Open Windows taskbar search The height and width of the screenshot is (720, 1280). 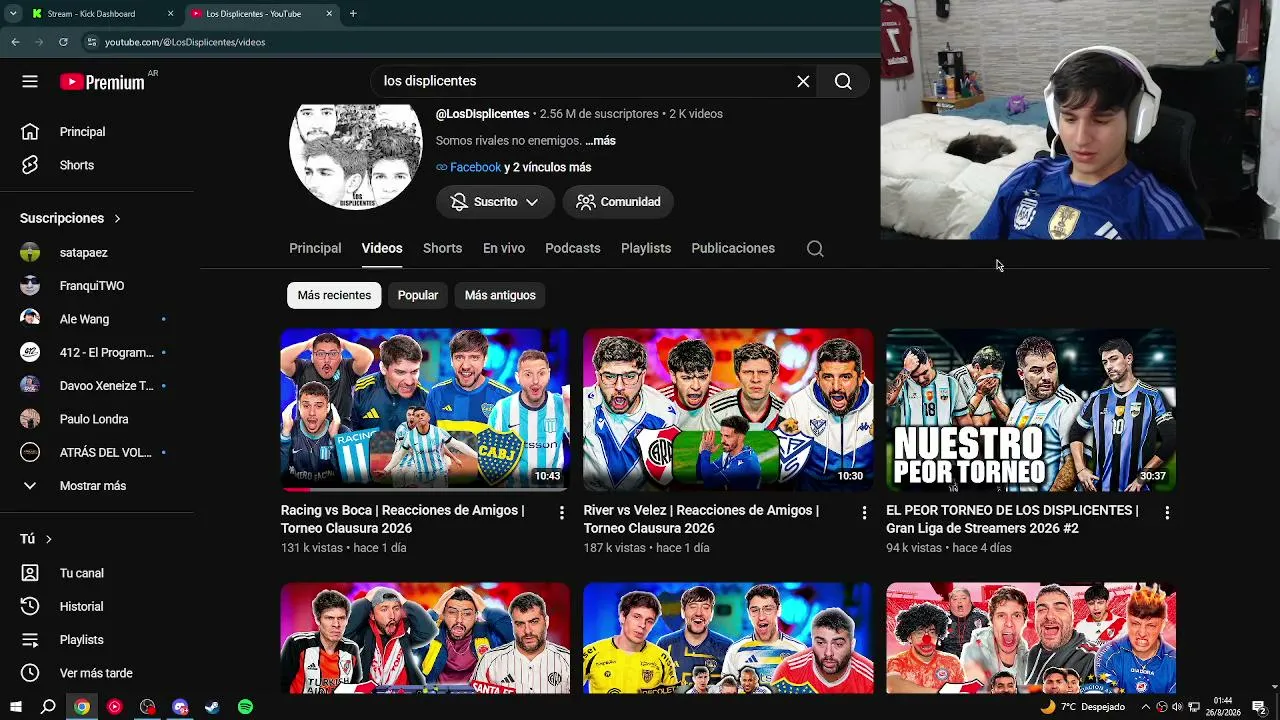(x=48, y=707)
